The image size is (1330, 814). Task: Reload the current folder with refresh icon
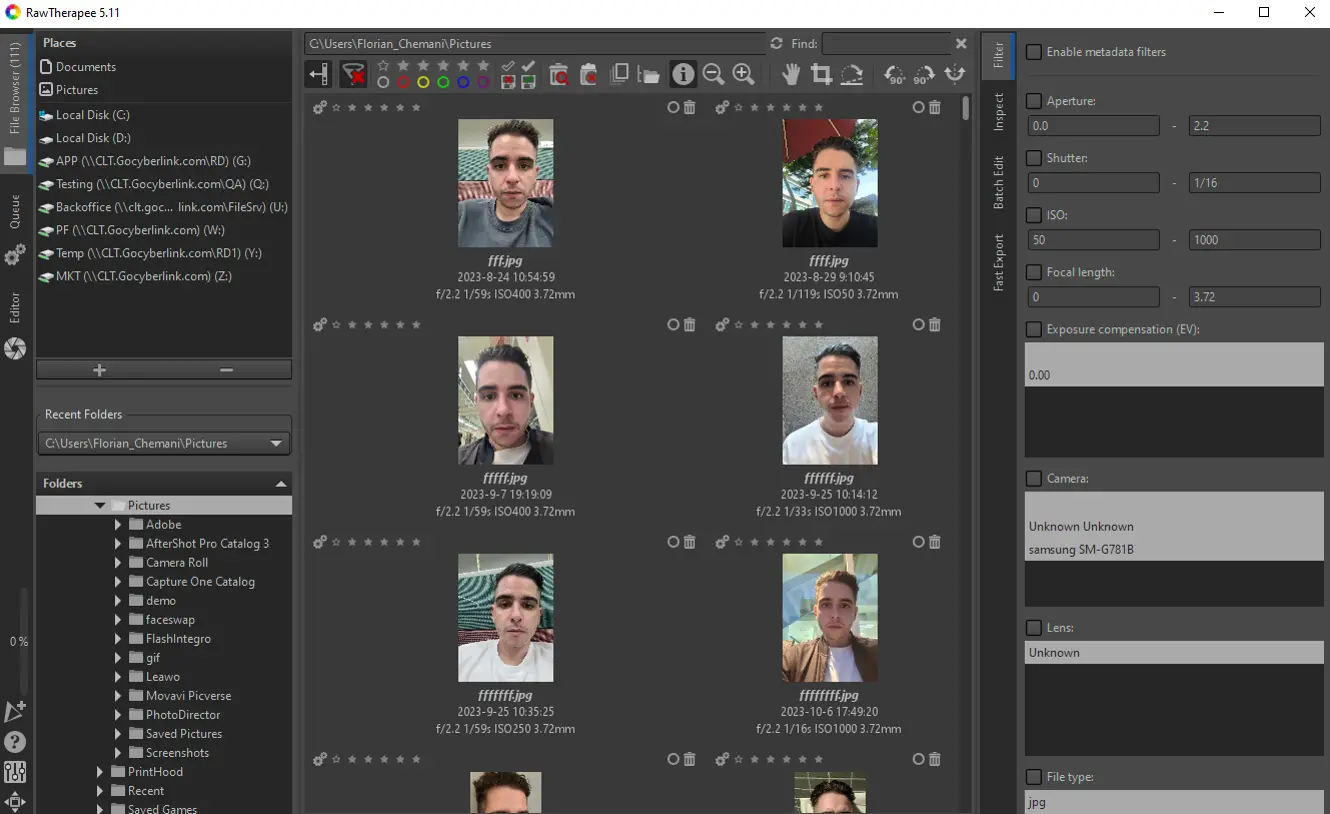pyautogui.click(x=777, y=44)
